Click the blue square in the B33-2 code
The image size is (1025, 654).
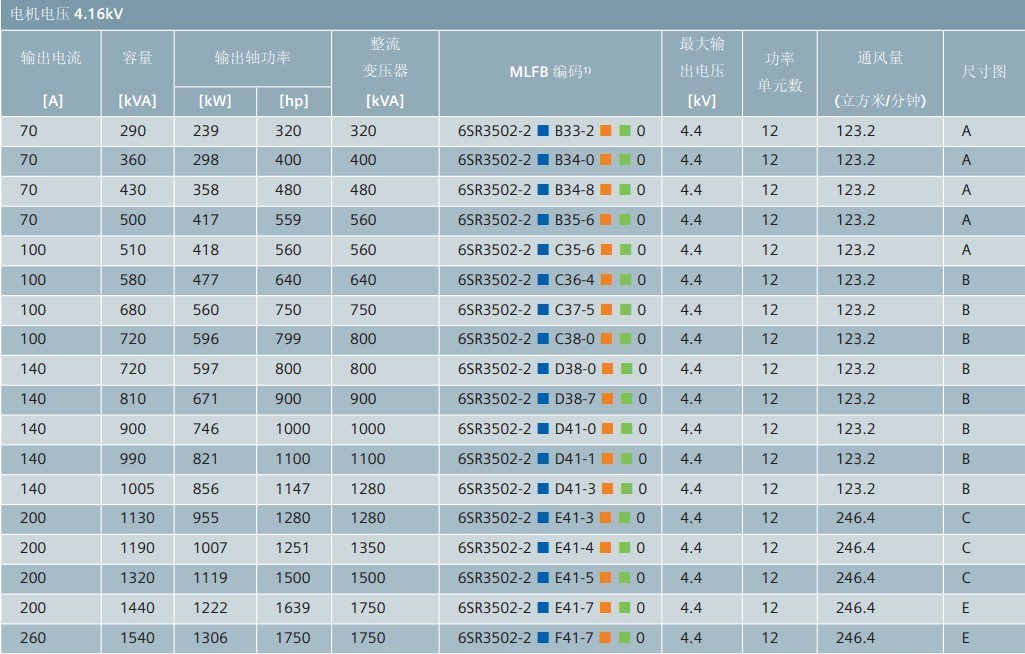pos(543,131)
